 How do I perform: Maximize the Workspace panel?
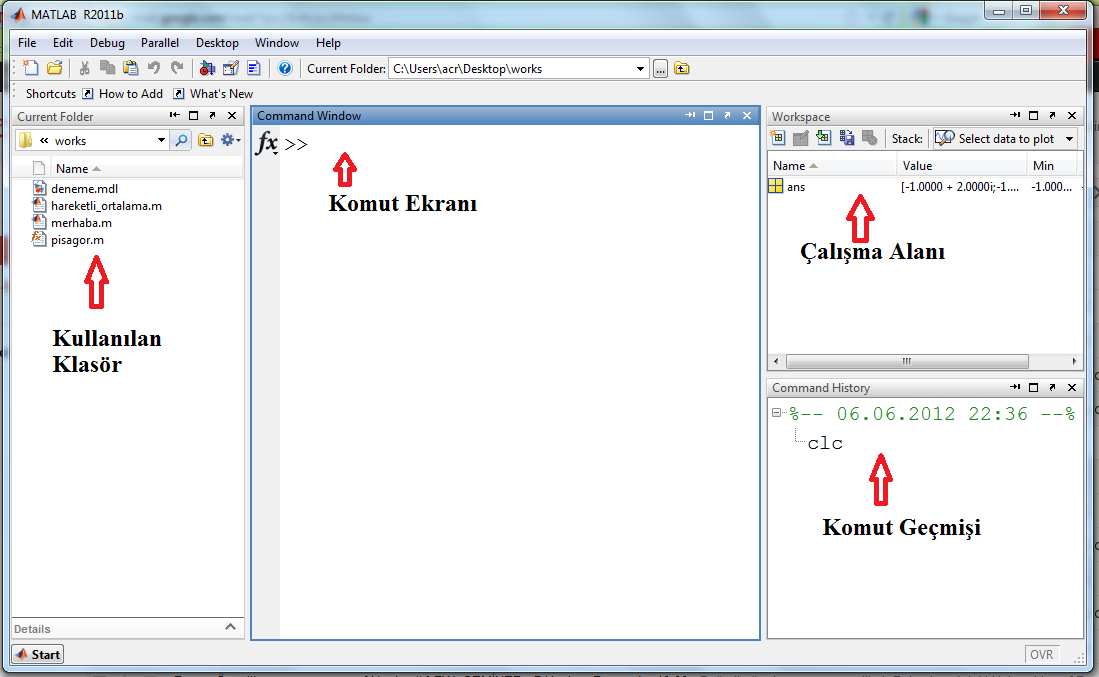click(1033, 116)
